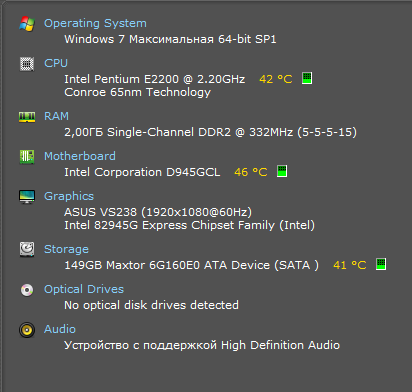Open the CPU section link
The width and height of the screenshot is (412, 392).
56,63
